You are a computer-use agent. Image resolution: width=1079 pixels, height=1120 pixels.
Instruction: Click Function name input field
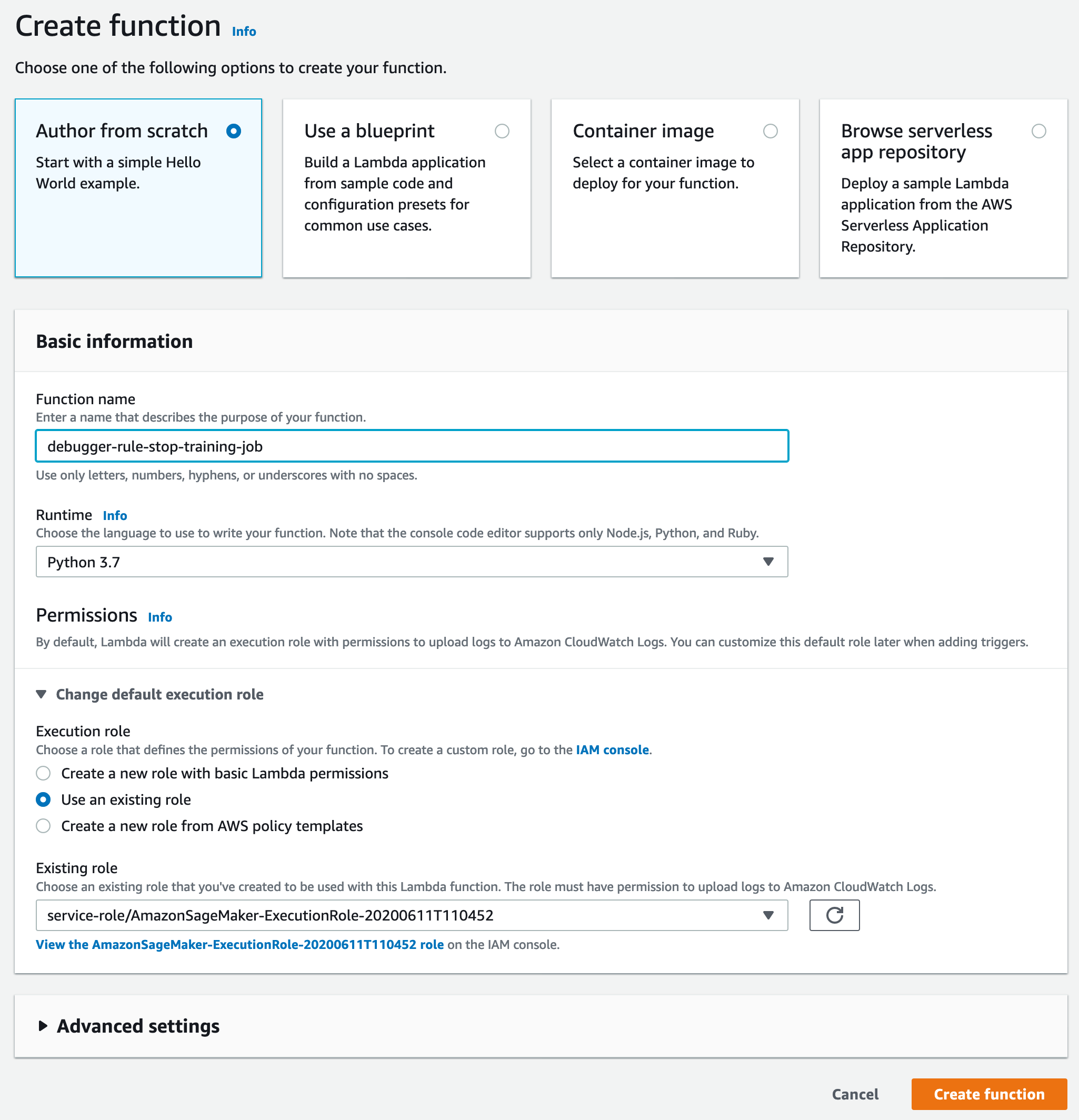click(411, 446)
